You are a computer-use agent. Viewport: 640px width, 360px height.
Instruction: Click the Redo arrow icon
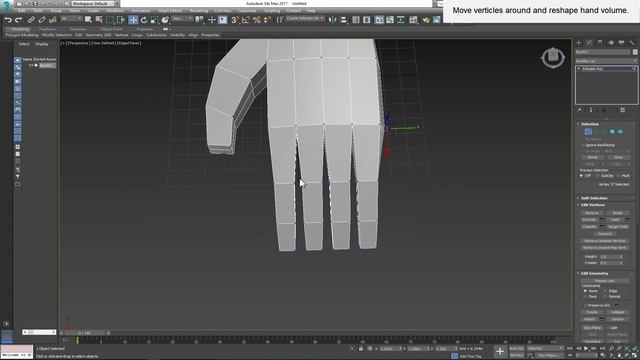(18, 20)
